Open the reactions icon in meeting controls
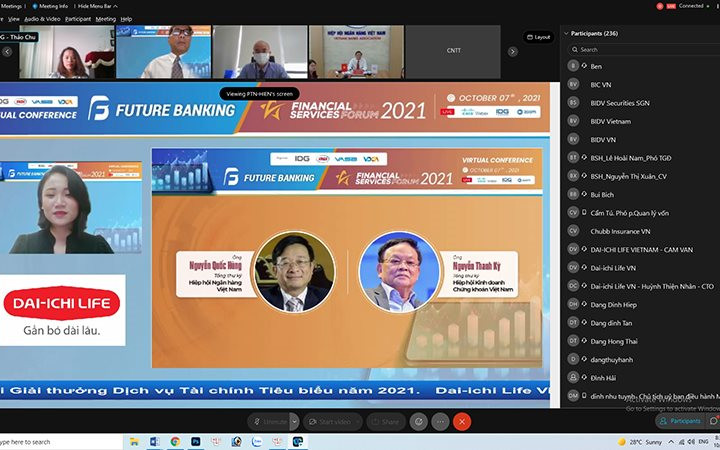The width and height of the screenshot is (720, 450). pos(418,422)
